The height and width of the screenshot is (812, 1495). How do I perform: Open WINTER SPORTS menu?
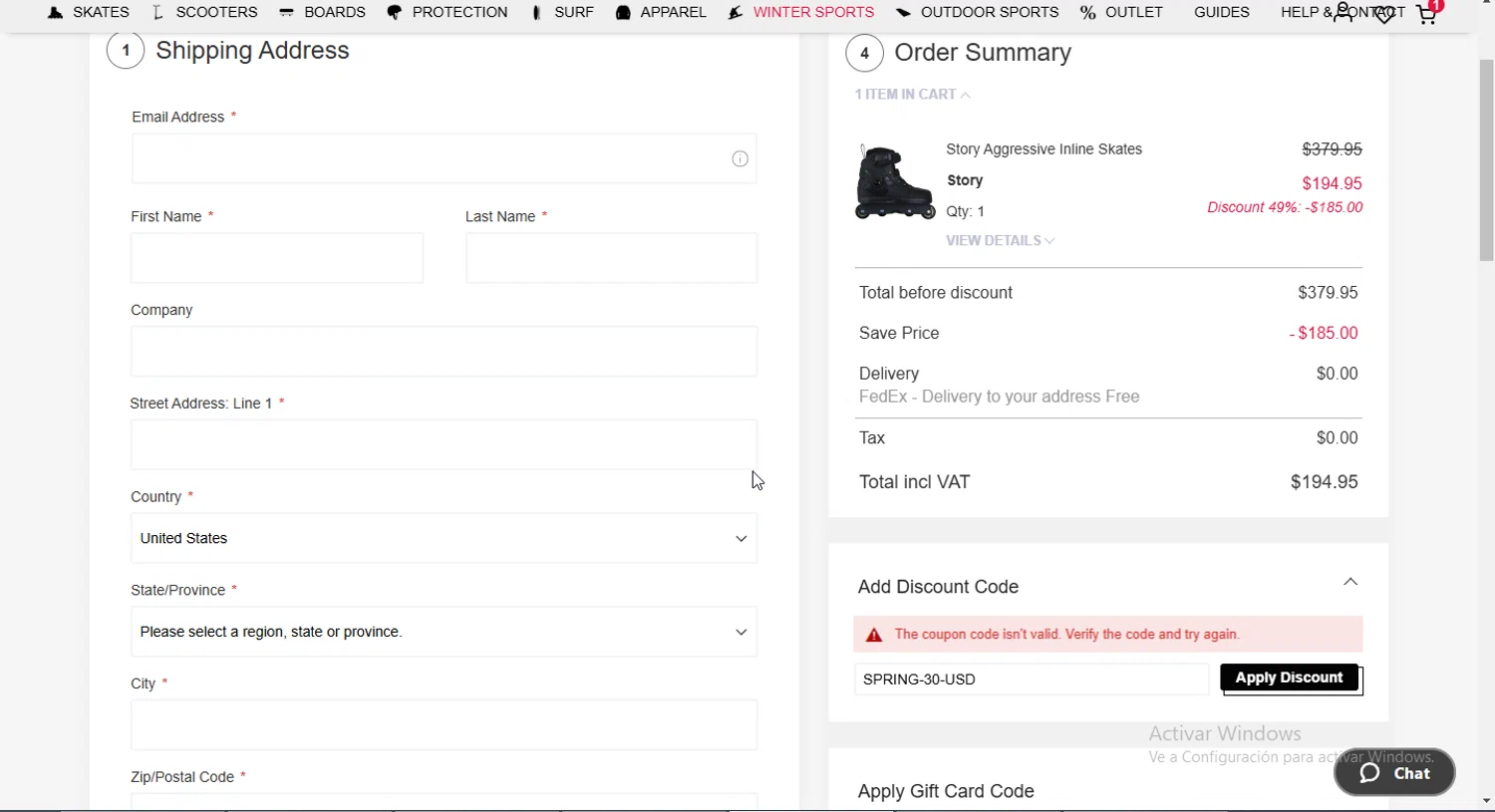pyautogui.click(x=813, y=12)
